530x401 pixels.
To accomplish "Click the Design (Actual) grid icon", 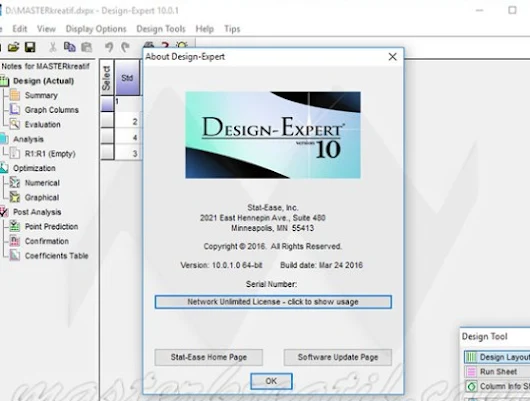I will (4, 81).
